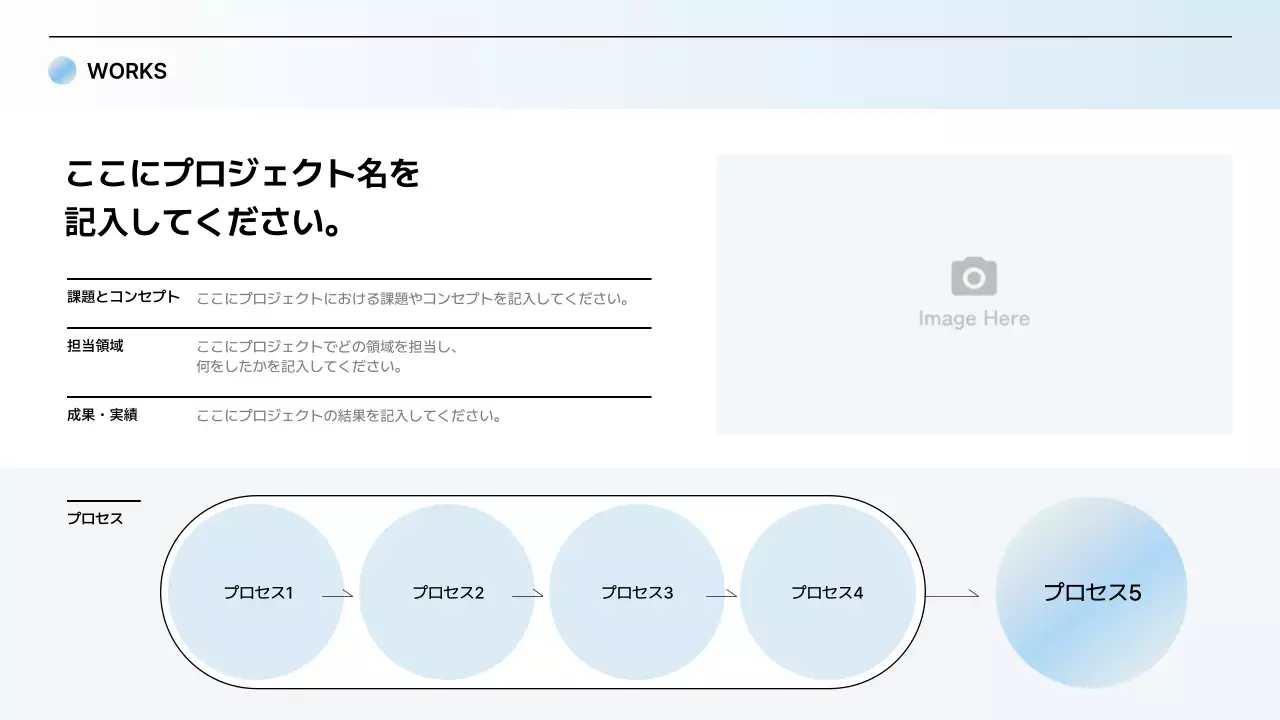Select the light blue gradient header bar
1280x720 pixels.
(x=640, y=55)
